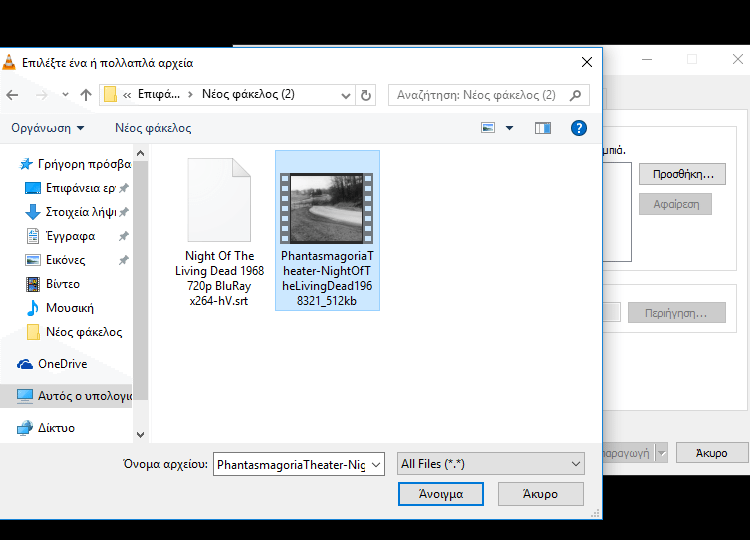
Task: Click Προσθήκη... in the background window
Action: 683,174
